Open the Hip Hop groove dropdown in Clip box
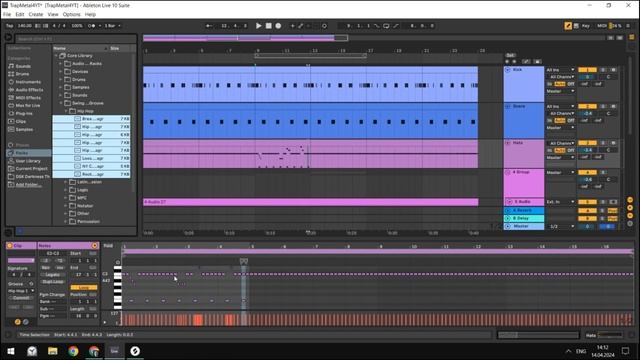The width and height of the screenshot is (640, 360). point(21,291)
